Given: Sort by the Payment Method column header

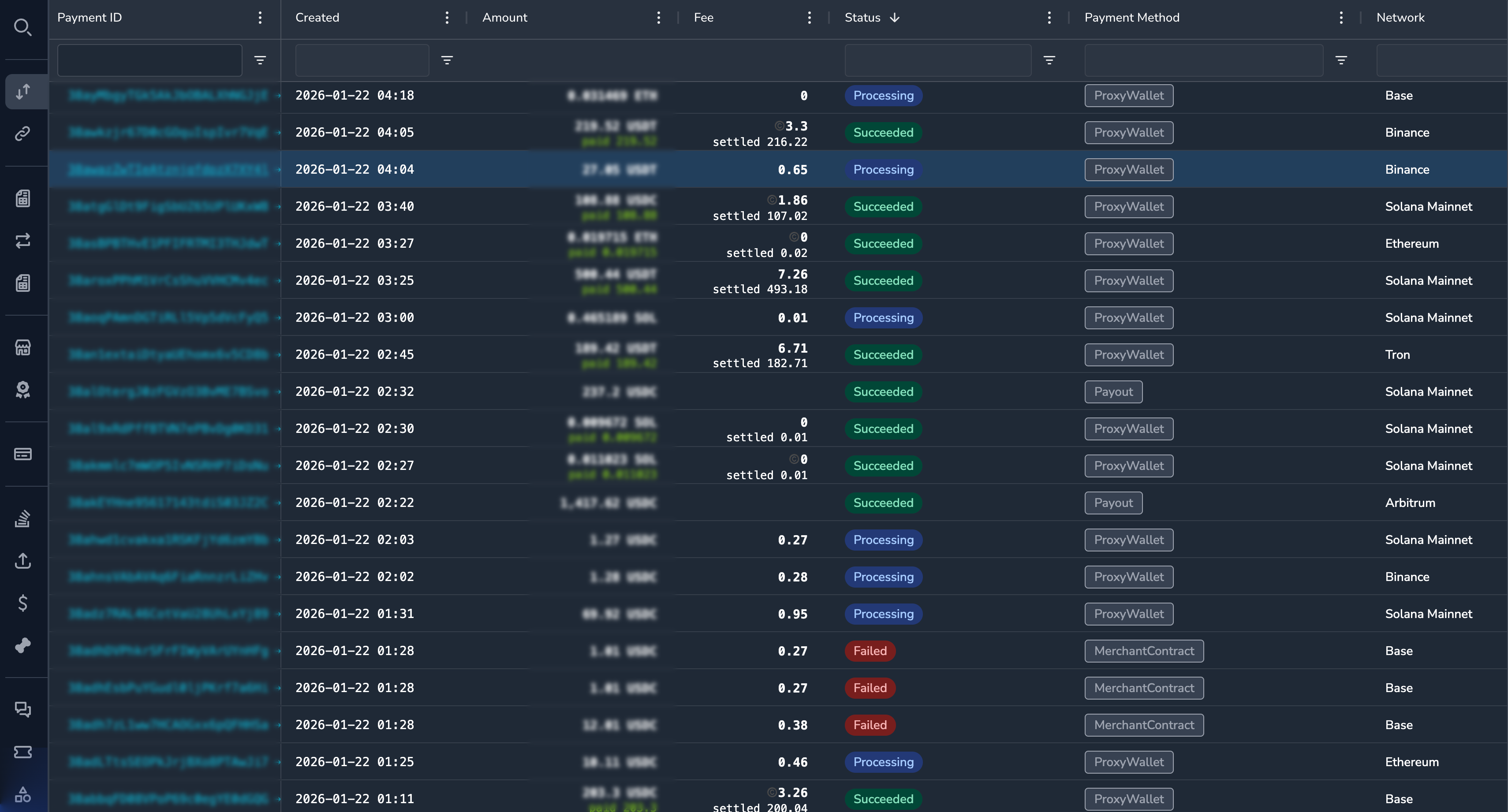Looking at the screenshot, I should [x=1131, y=18].
